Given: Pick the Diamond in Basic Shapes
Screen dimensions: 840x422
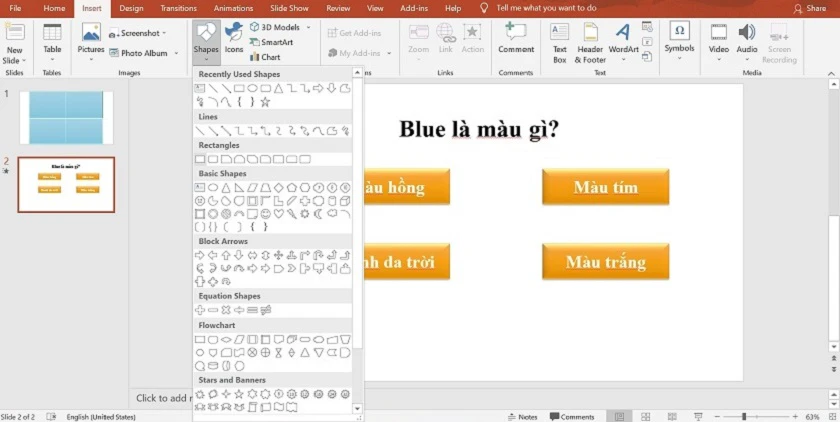Looking at the screenshot, I should [x=279, y=188].
